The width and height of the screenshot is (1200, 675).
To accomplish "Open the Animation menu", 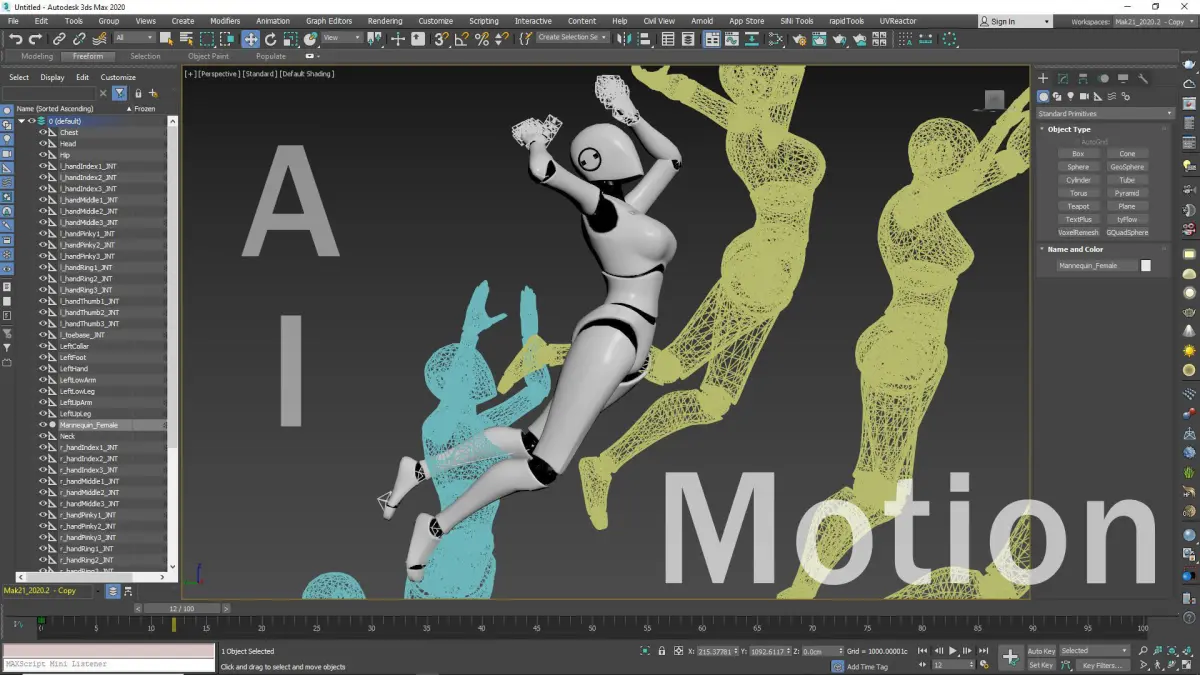I will (273, 21).
